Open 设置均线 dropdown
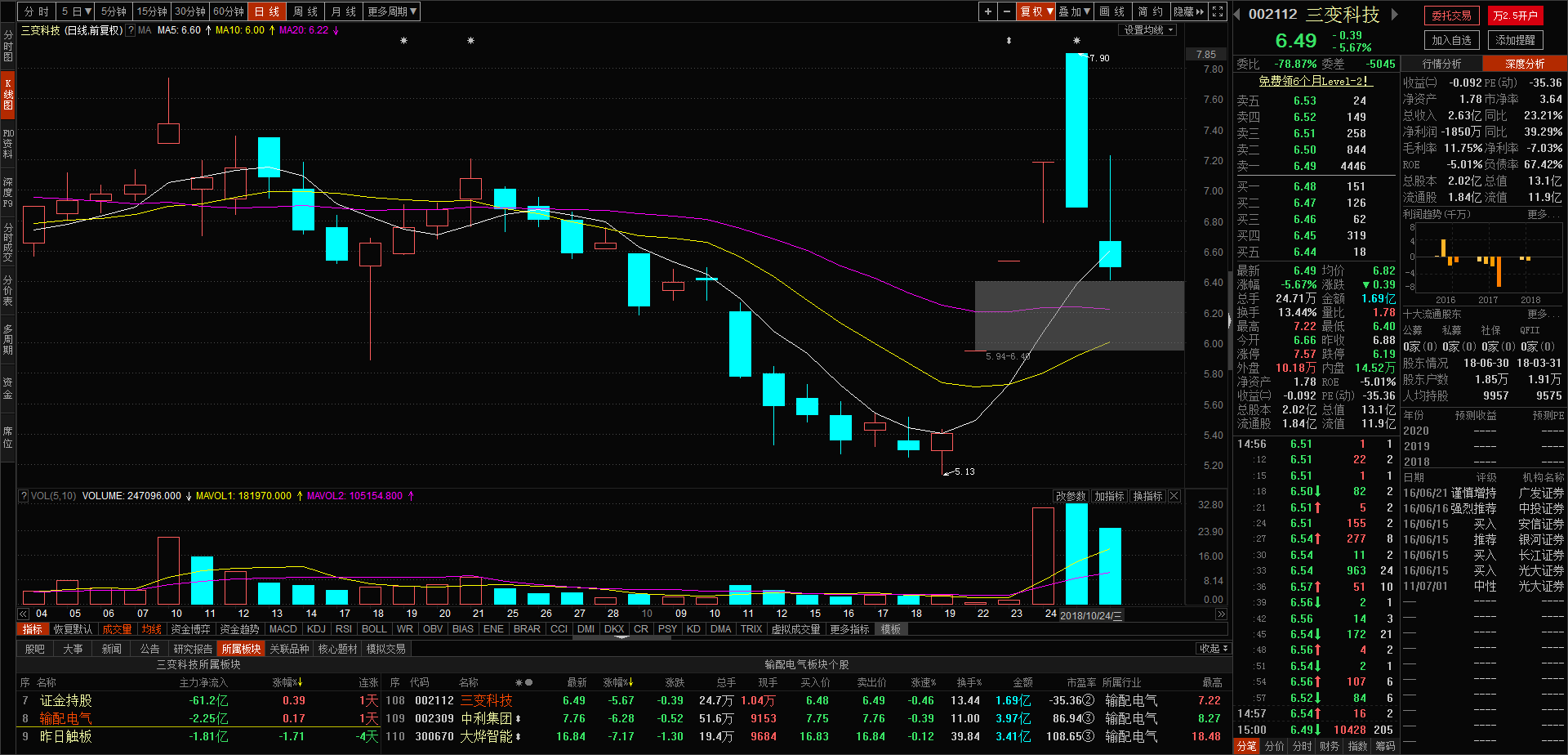This screenshot has height=755, width=1568. click(x=1148, y=30)
